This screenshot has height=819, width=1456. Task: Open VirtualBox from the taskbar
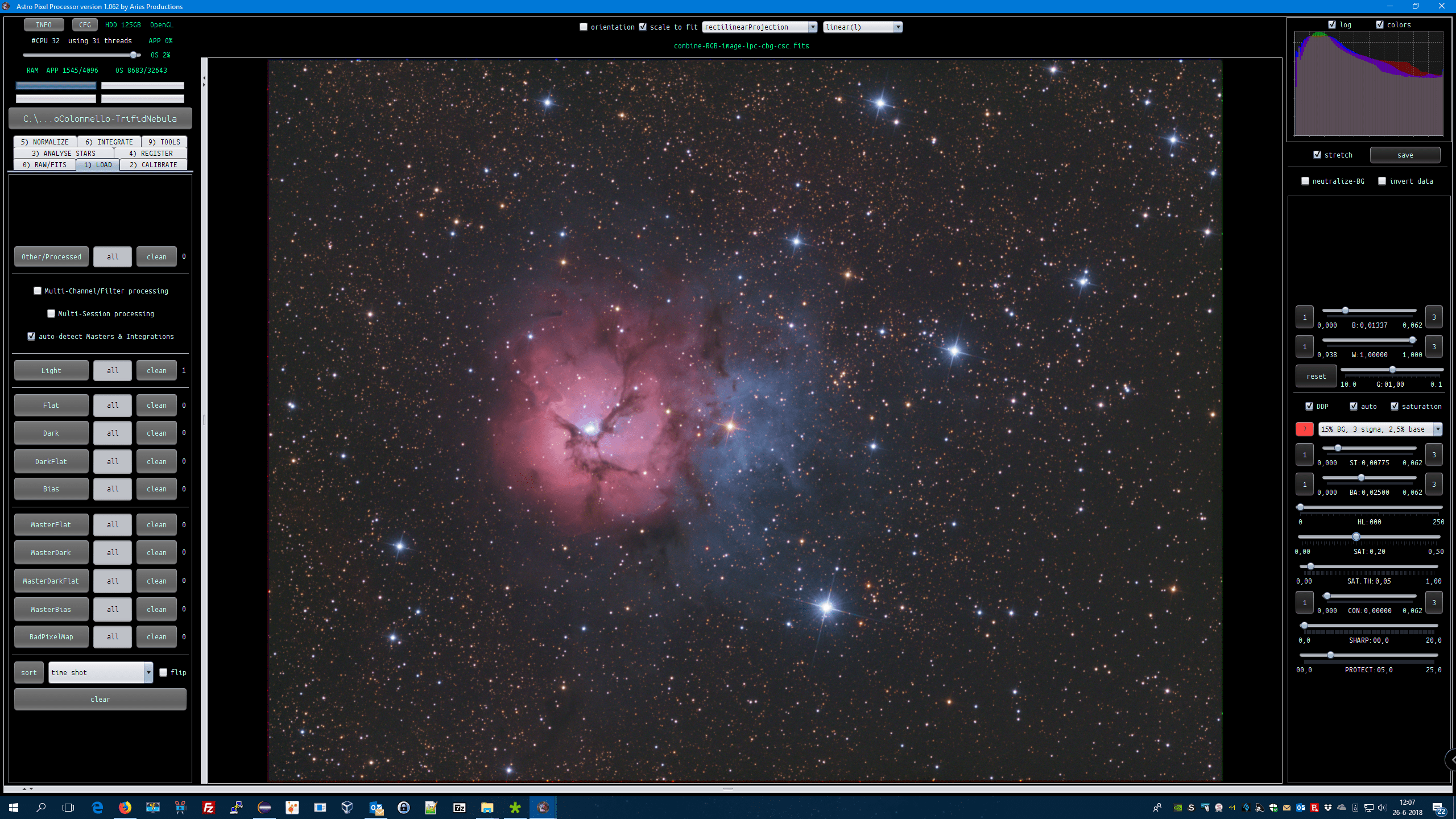(x=348, y=808)
